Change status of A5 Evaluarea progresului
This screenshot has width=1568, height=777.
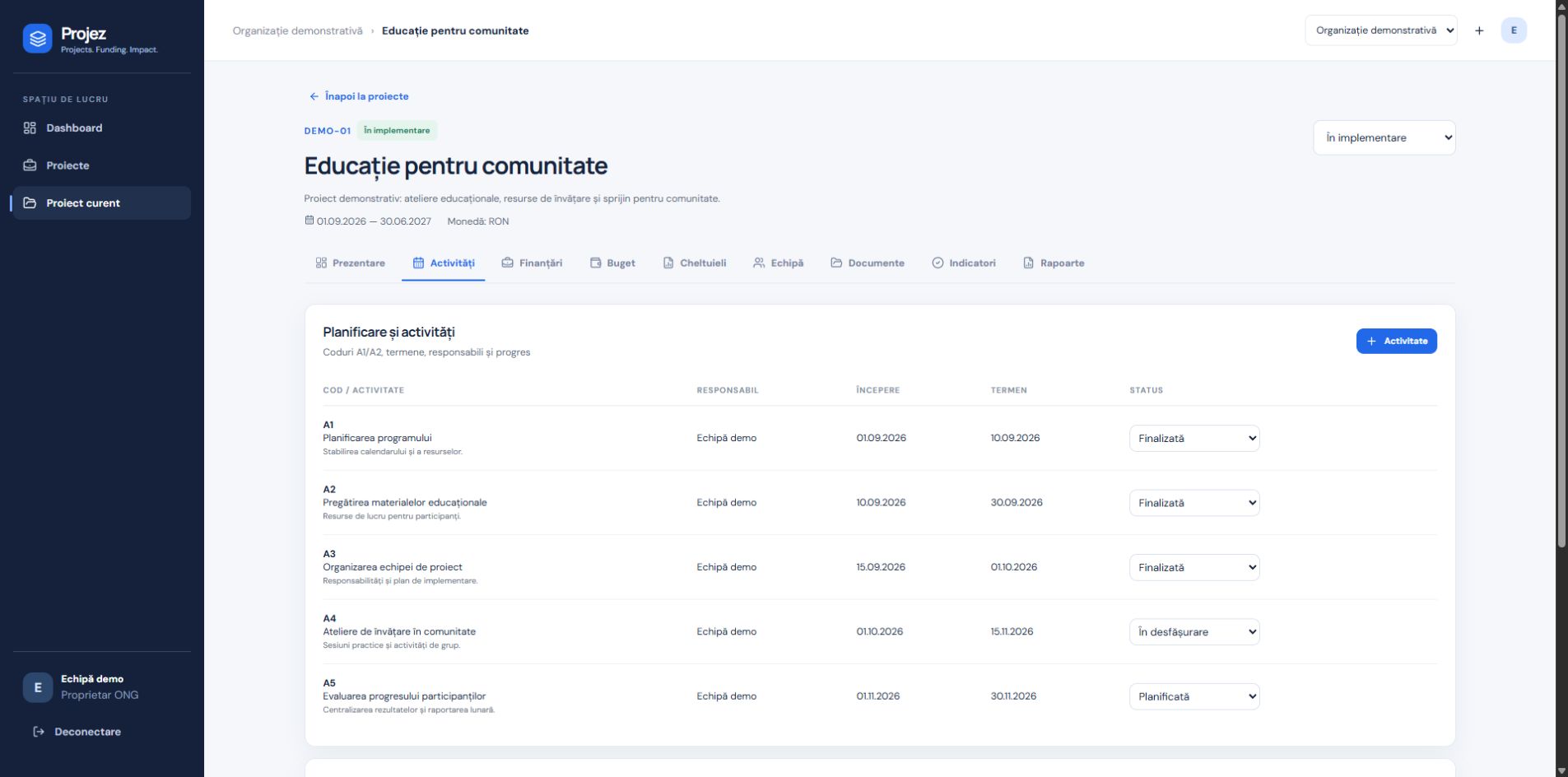tap(1194, 696)
